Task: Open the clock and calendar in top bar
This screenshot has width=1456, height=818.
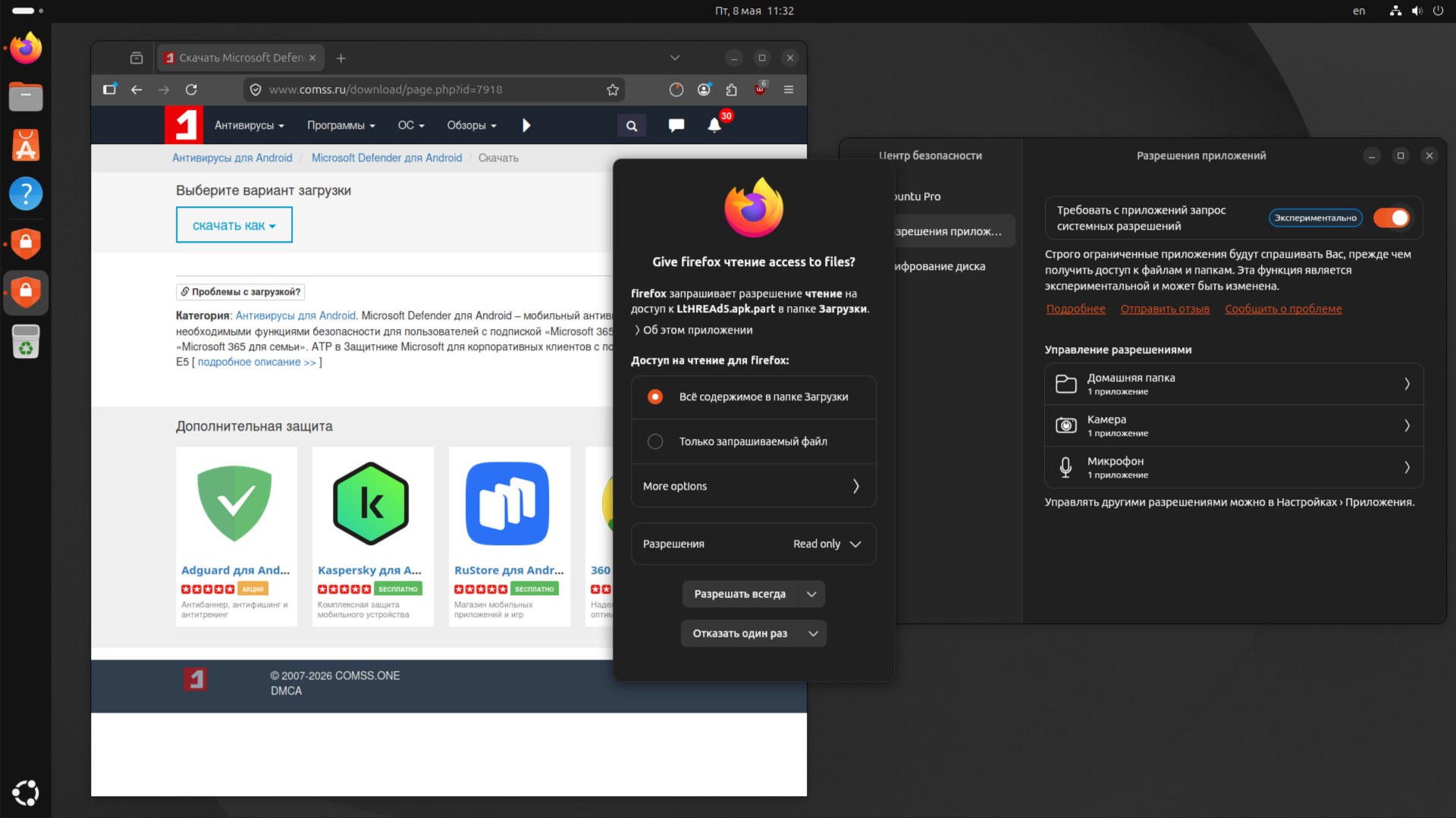Action: (755, 11)
